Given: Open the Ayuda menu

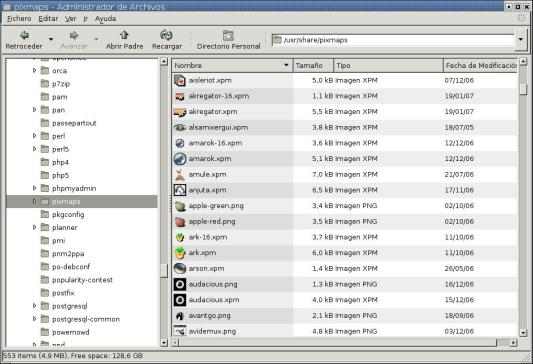Looking at the screenshot, I should coord(105,18).
